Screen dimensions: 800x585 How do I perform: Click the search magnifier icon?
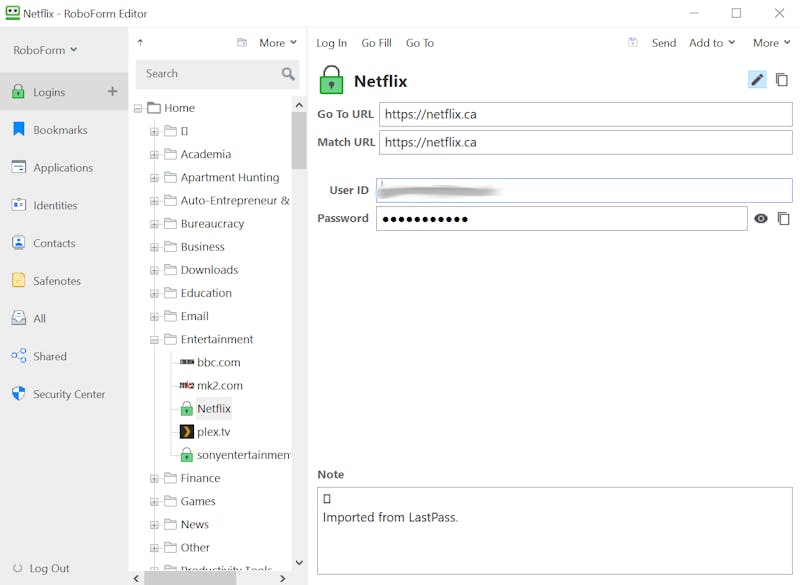288,74
